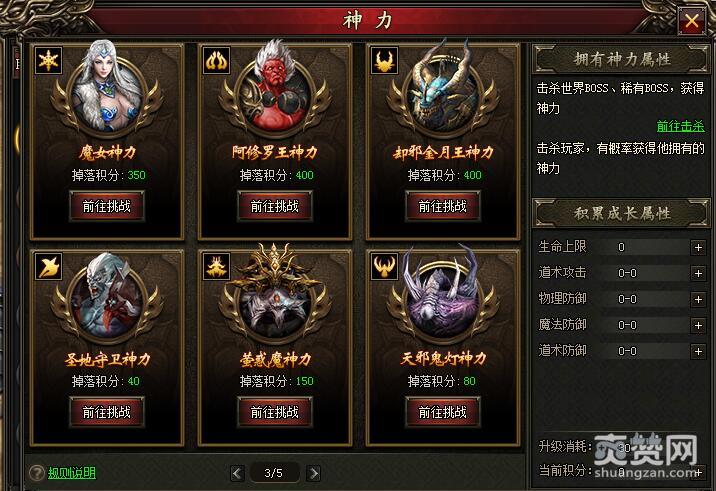This screenshot has height=491, width=716.
Task: Open the 规则说明 rules link
Action: click(72, 473)
